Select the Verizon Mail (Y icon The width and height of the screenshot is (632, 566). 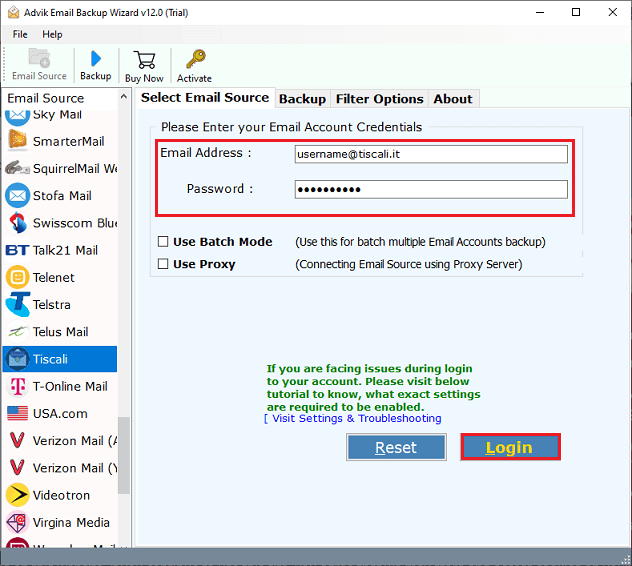tap(17, 468)
